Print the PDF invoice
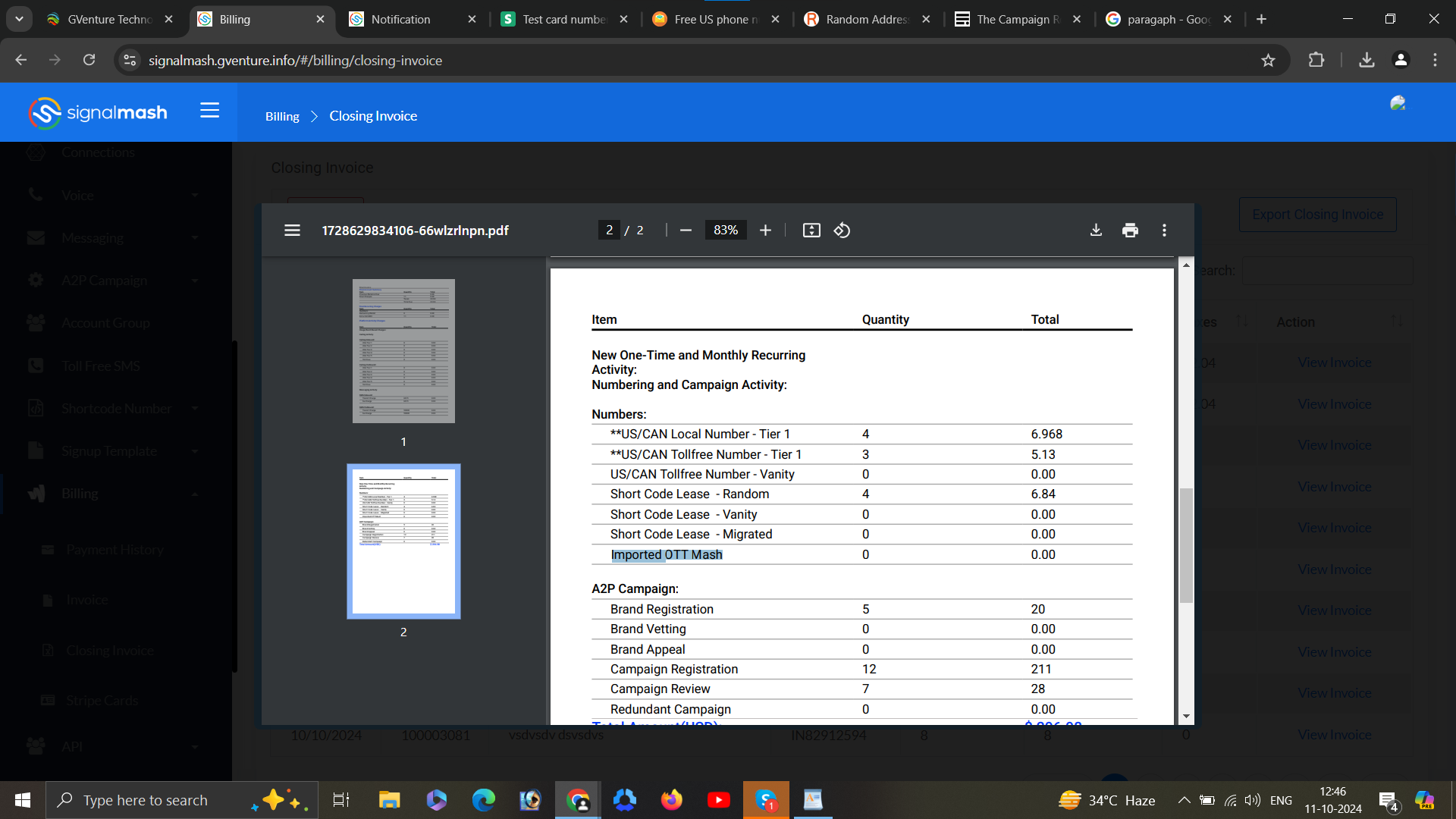Viewport: 1456px width, 819px height. click(1130, 231)
